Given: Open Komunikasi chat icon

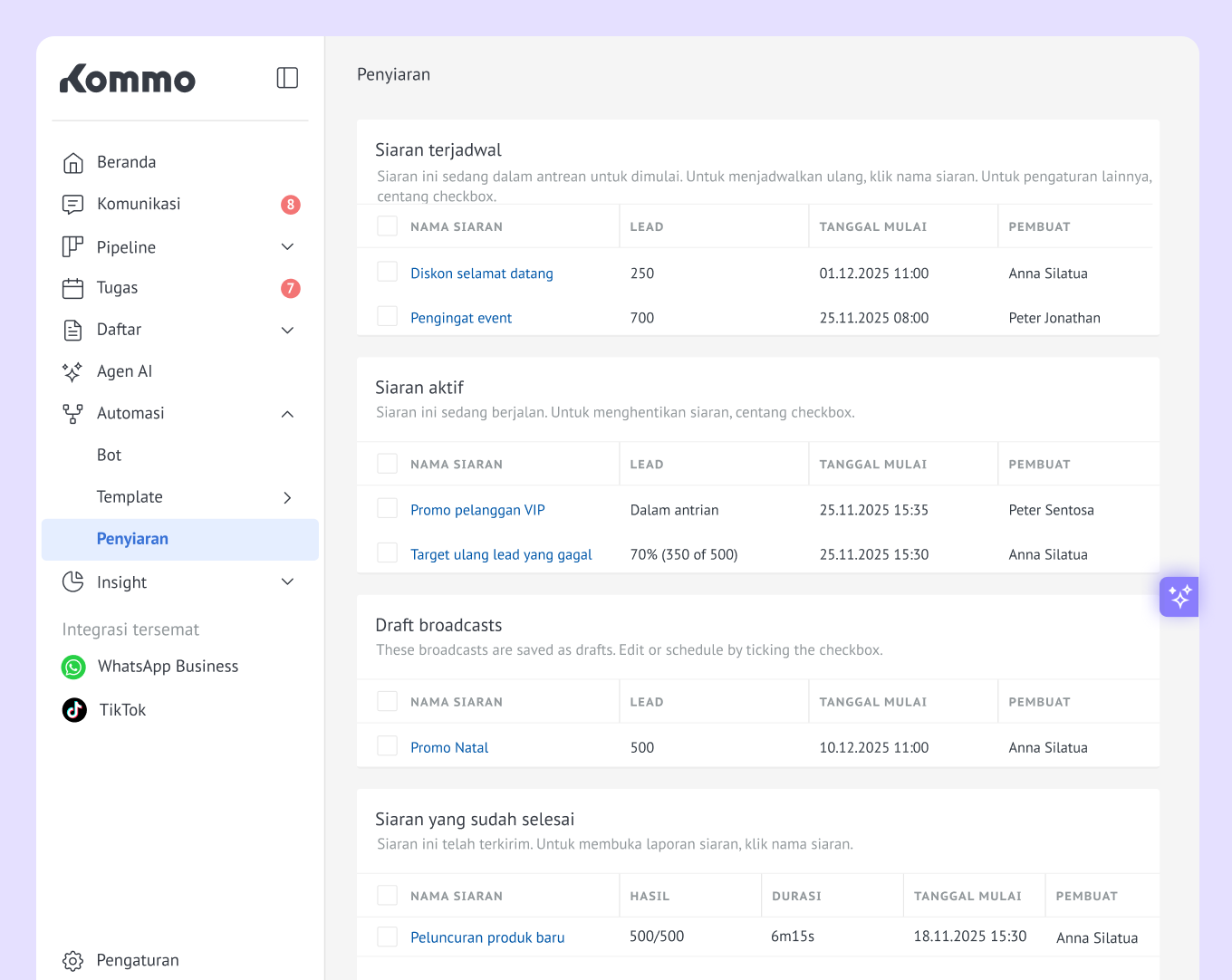Looking at the screenshot, I should (x=72, y=205).
